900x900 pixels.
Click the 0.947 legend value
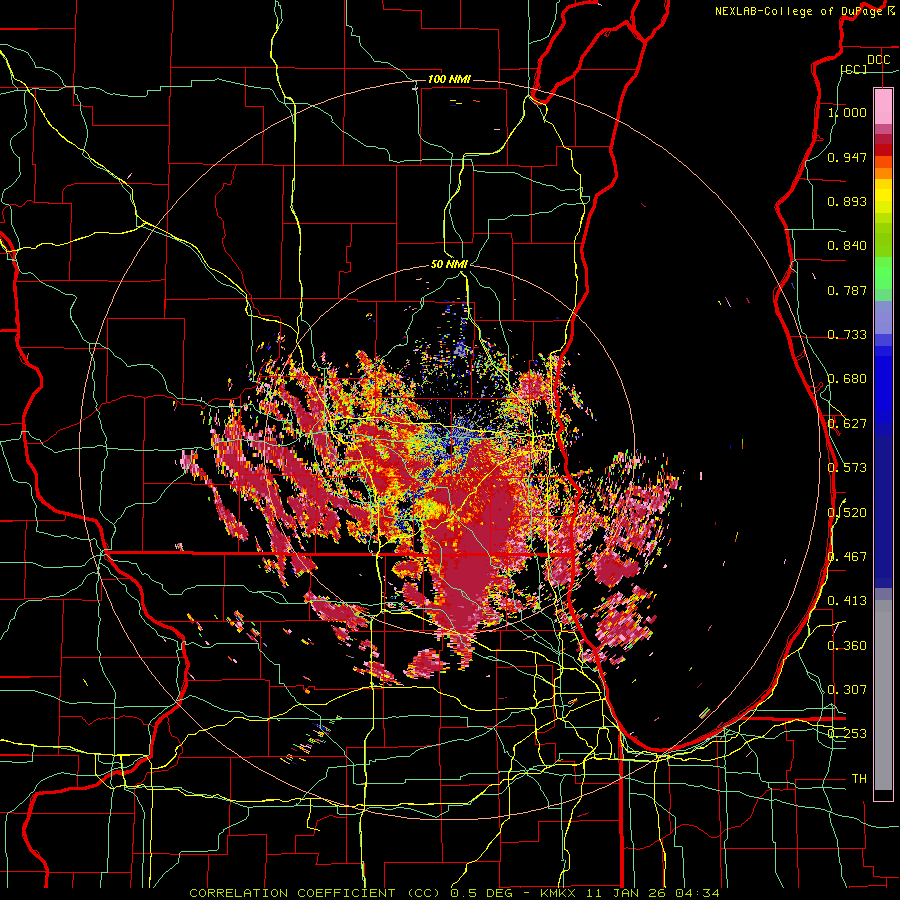847,157
